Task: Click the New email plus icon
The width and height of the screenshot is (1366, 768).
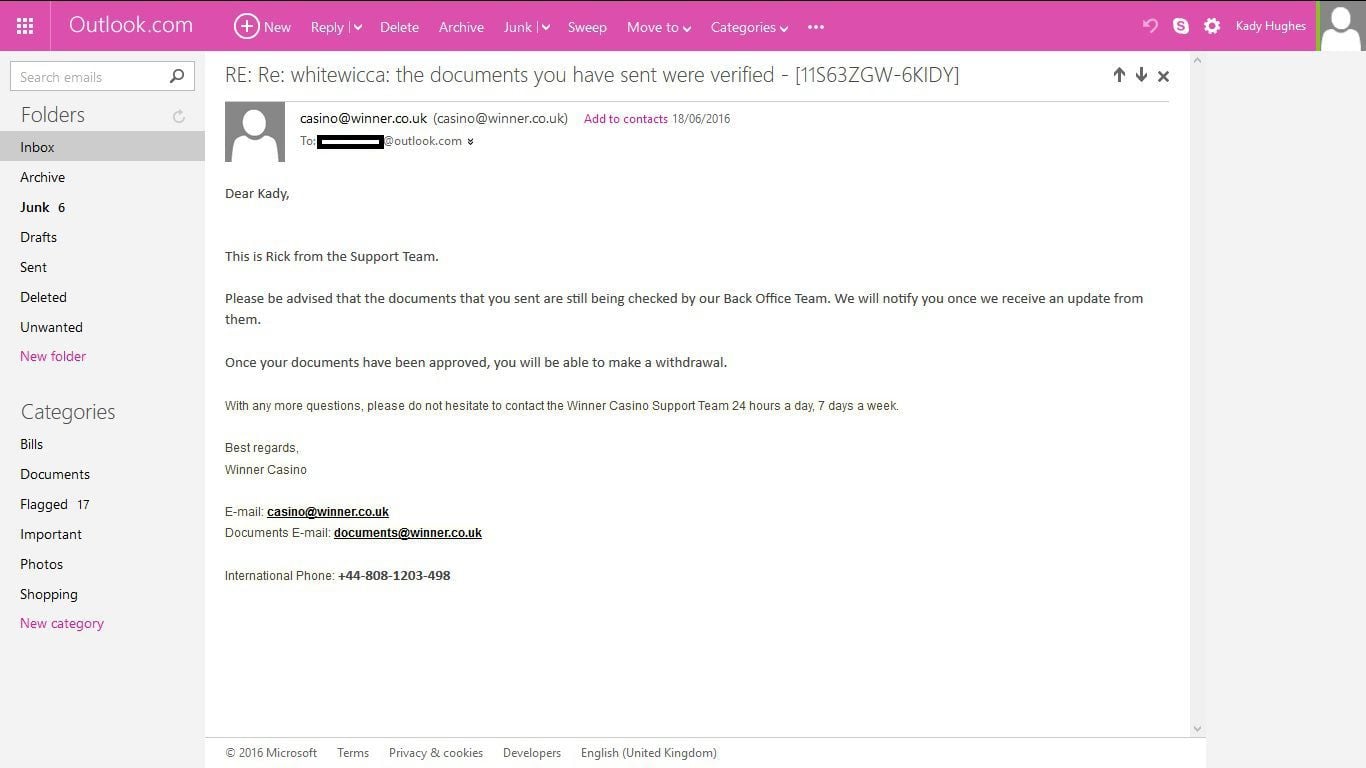Action: tap(246, 26)
